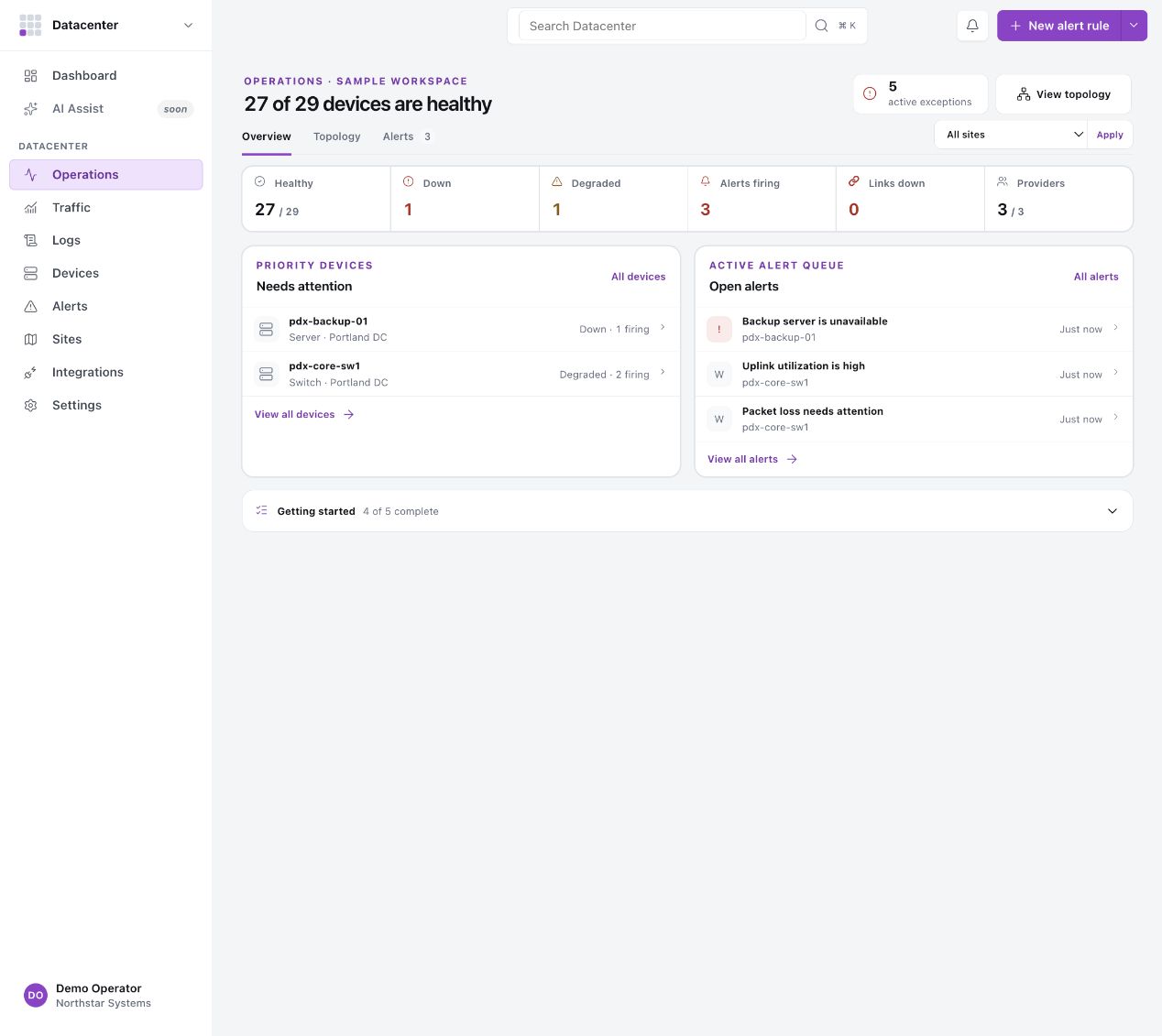Expand the Getting started panel chevron
This screenshot has height=1036, width=1162.
pyautogui.click(x=1113, y=511)
